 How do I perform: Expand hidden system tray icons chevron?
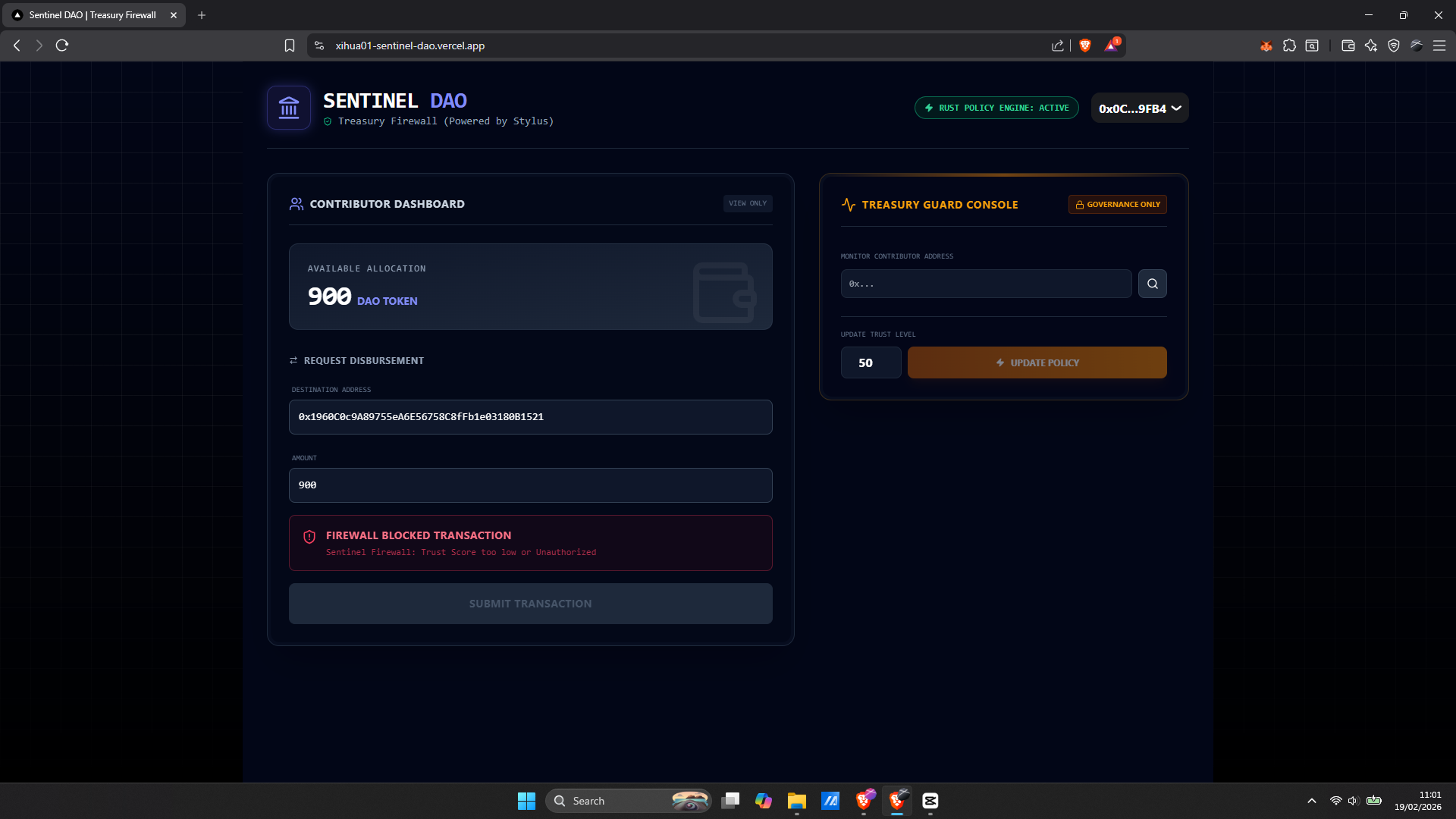(1311, 801)
